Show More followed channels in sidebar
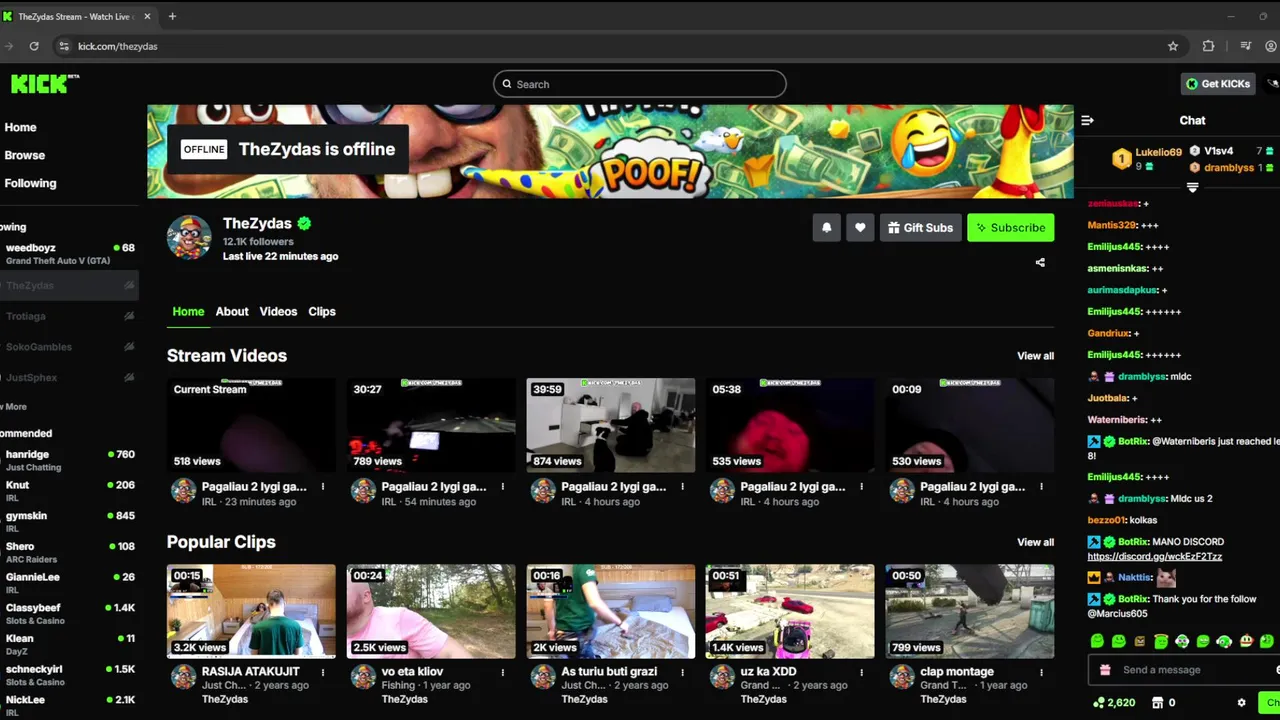The width and height of the screenshot is (1280, 720). tap(14, 407)
